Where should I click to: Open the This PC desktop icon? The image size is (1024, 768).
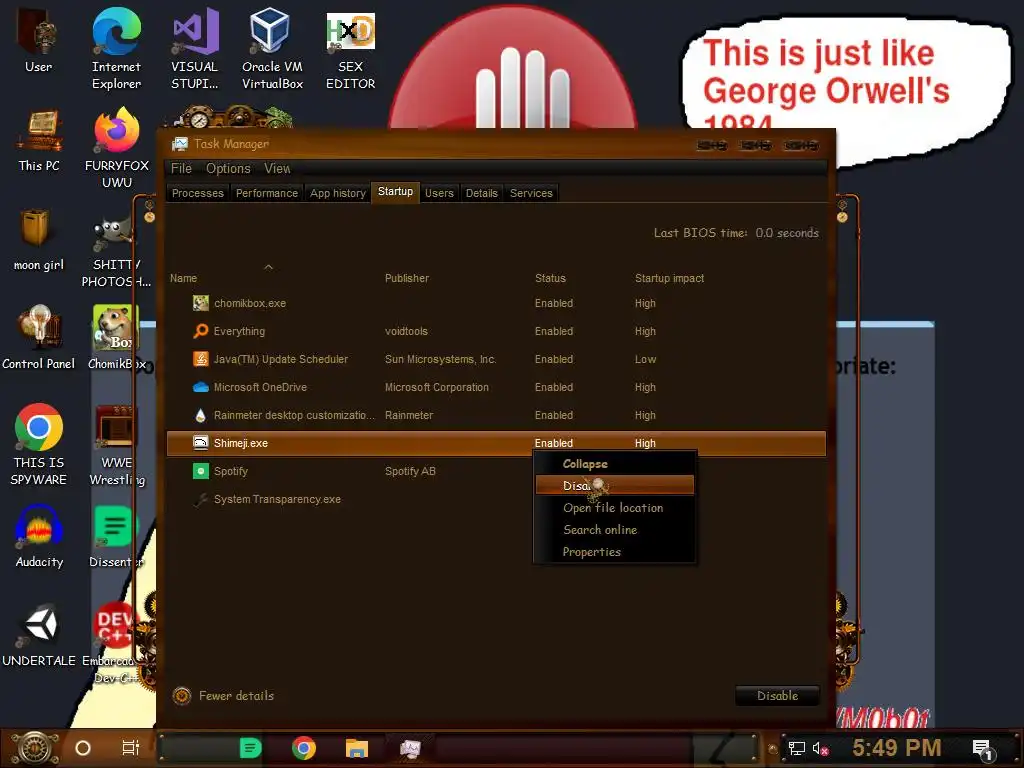[x=39, y=141]
